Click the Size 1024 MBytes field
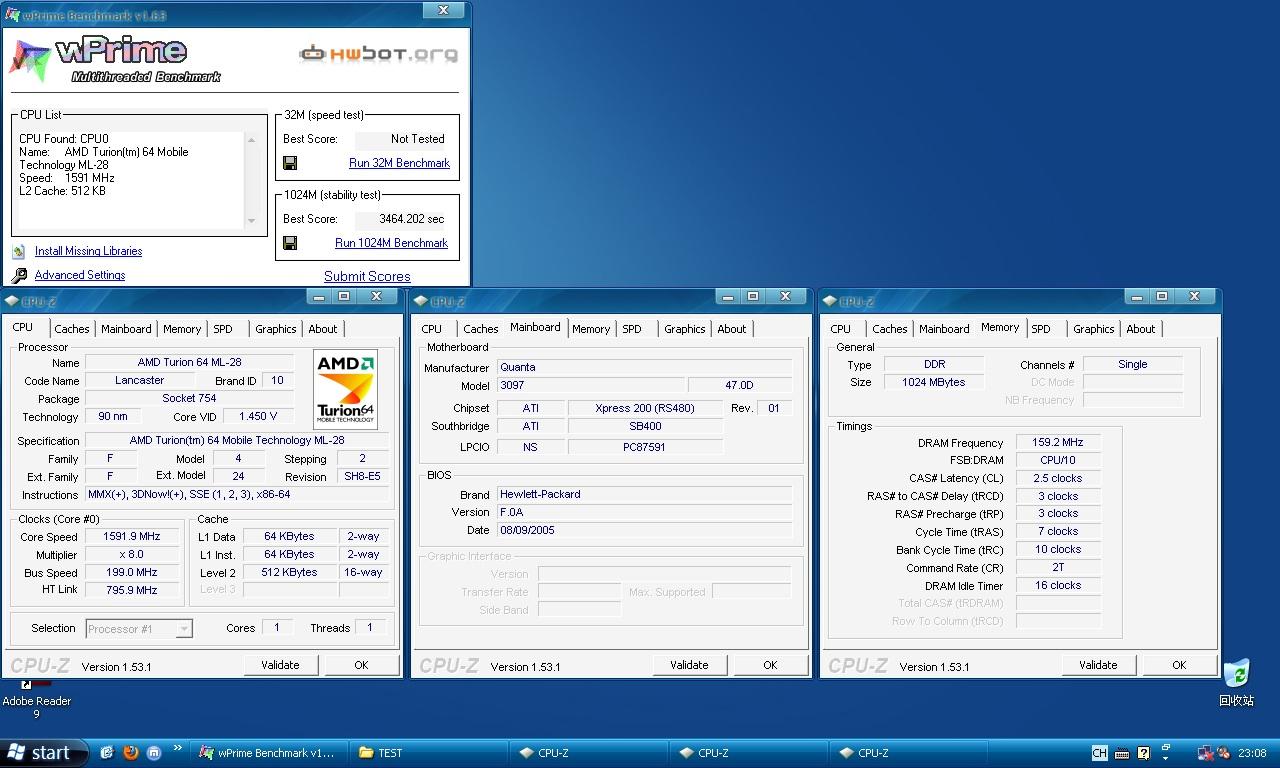This screenshot has height=768, width=1280. point(933,382)
